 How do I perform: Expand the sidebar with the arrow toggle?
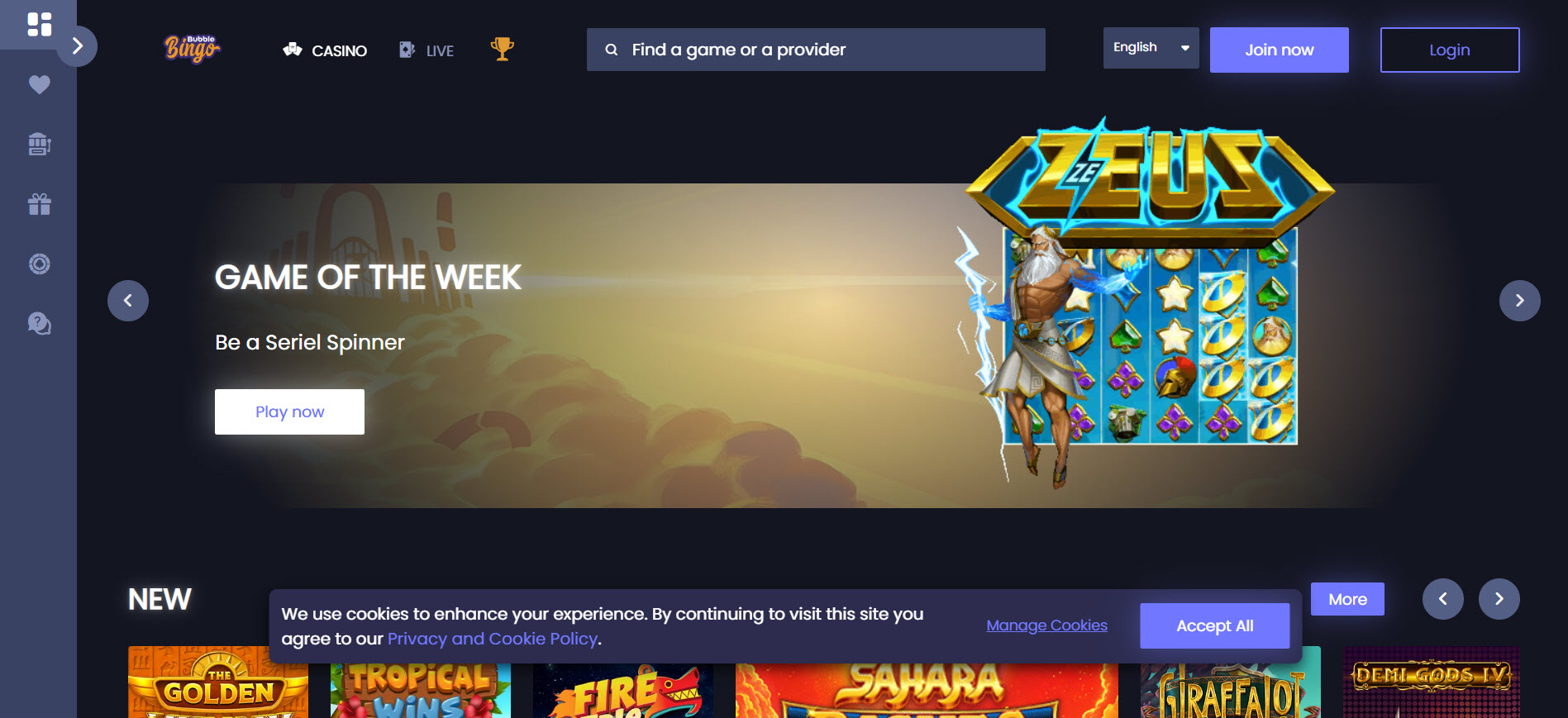pos(77,45)
